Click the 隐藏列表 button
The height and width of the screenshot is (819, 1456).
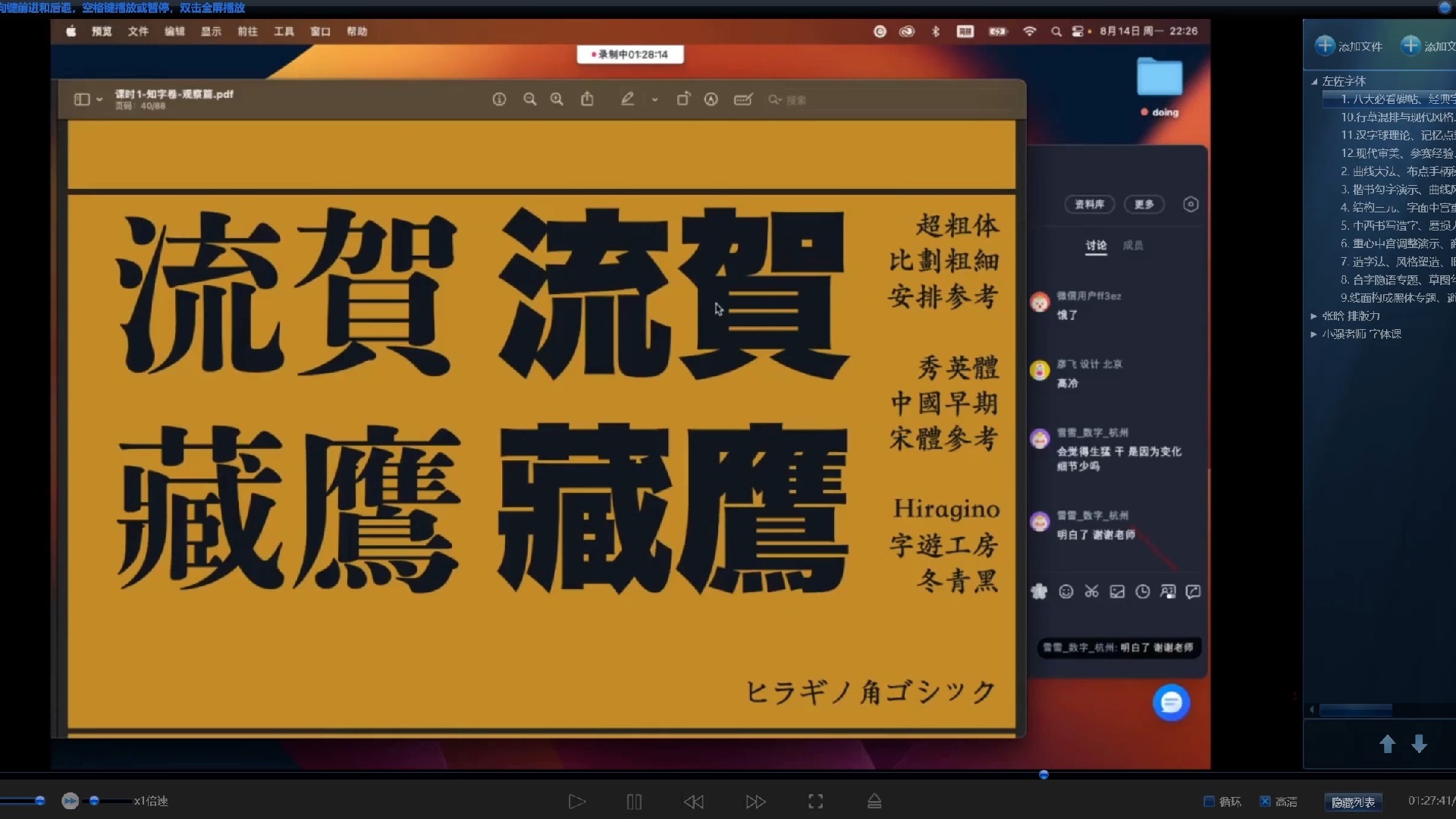[x=1353, y=802]
